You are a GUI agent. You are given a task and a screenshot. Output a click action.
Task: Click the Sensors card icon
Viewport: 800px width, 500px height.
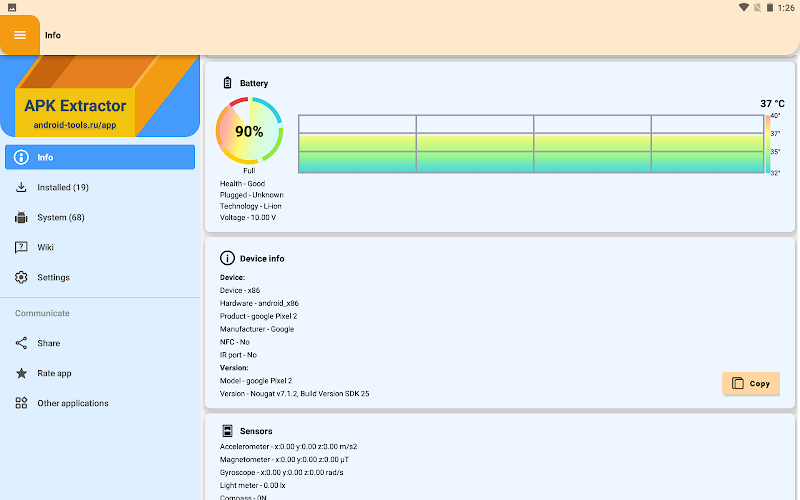[228, 431]
